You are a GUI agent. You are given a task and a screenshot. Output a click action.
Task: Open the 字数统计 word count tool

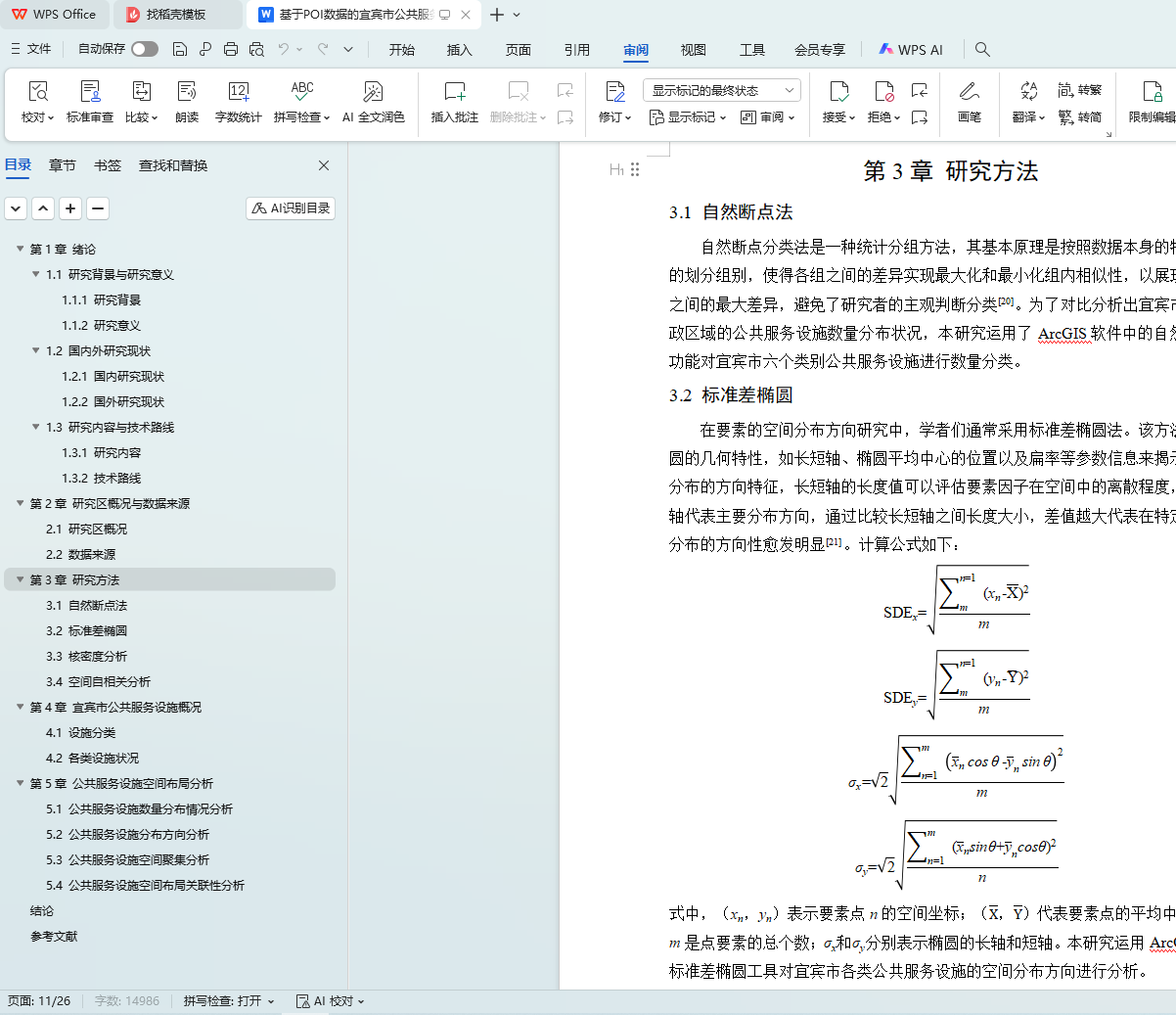238,92
